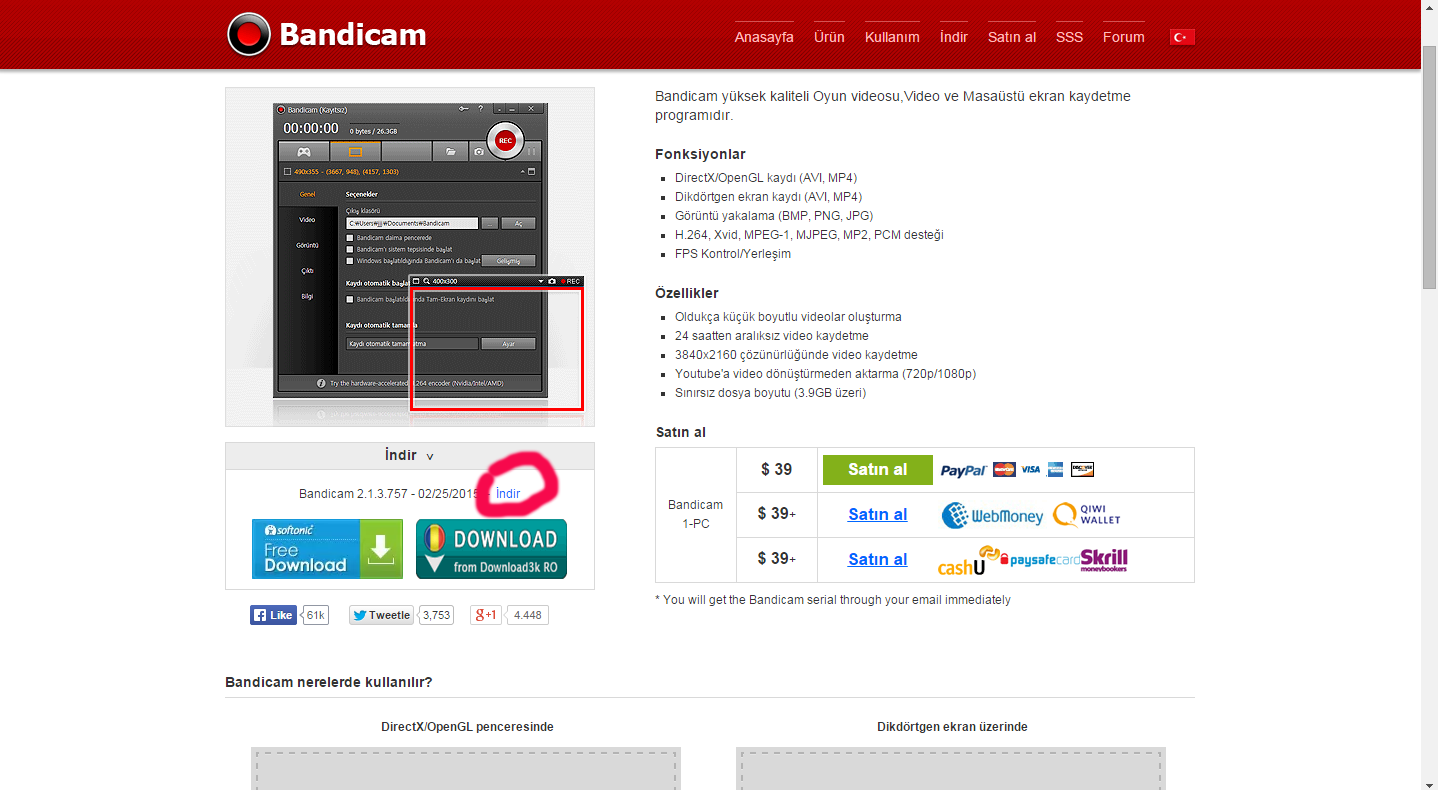Image resolution: width=1438 pixels, height=790 pixels.
Task: Click the Discover card icon
Action: pos(1082,469)
